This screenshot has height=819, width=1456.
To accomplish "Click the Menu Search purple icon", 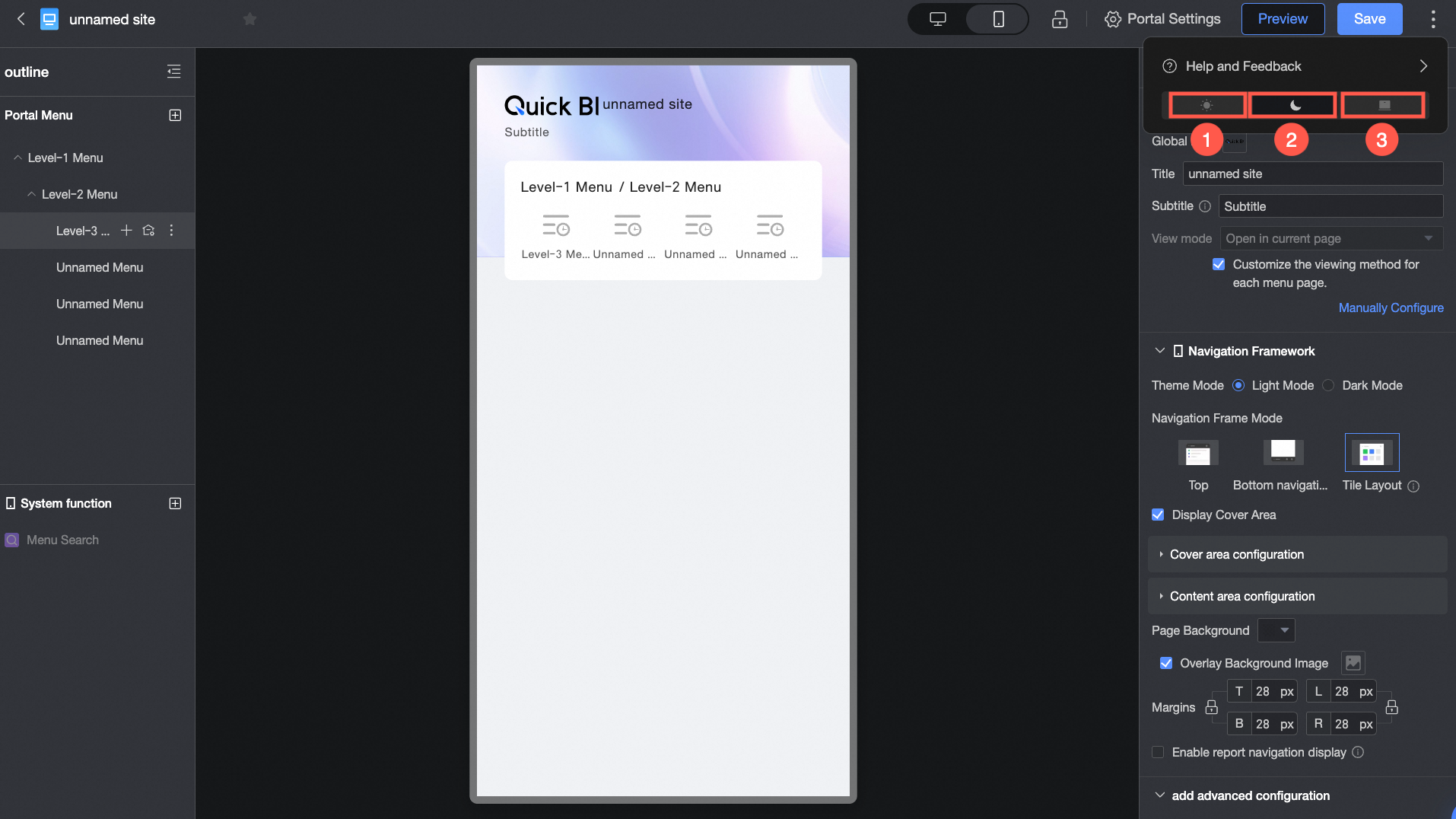I will [12, 540].
